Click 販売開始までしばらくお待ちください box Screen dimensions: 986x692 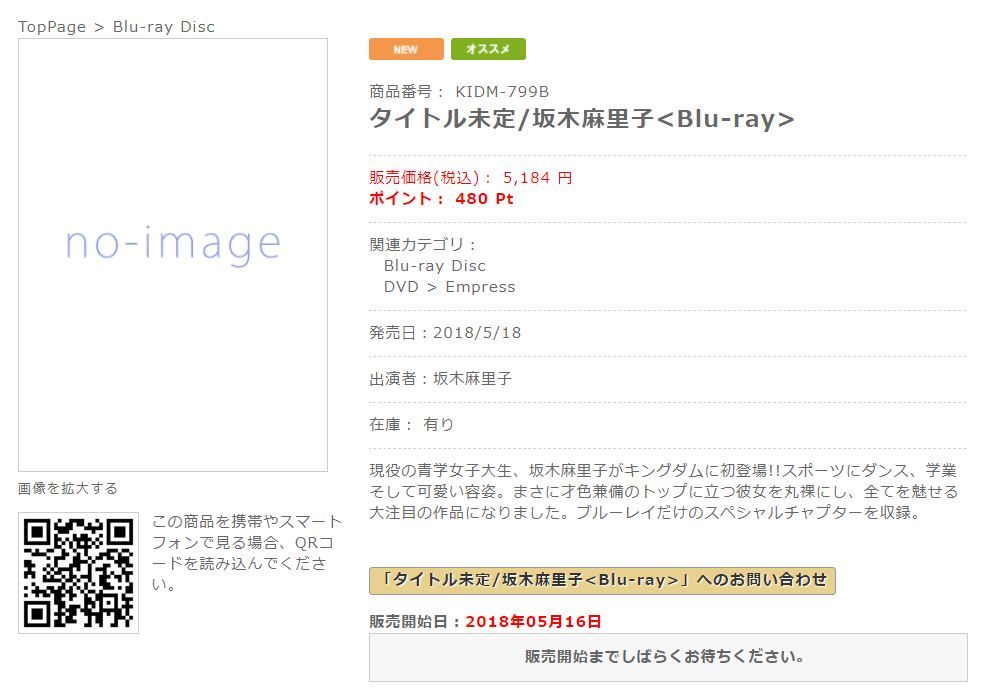pos(668,657)
